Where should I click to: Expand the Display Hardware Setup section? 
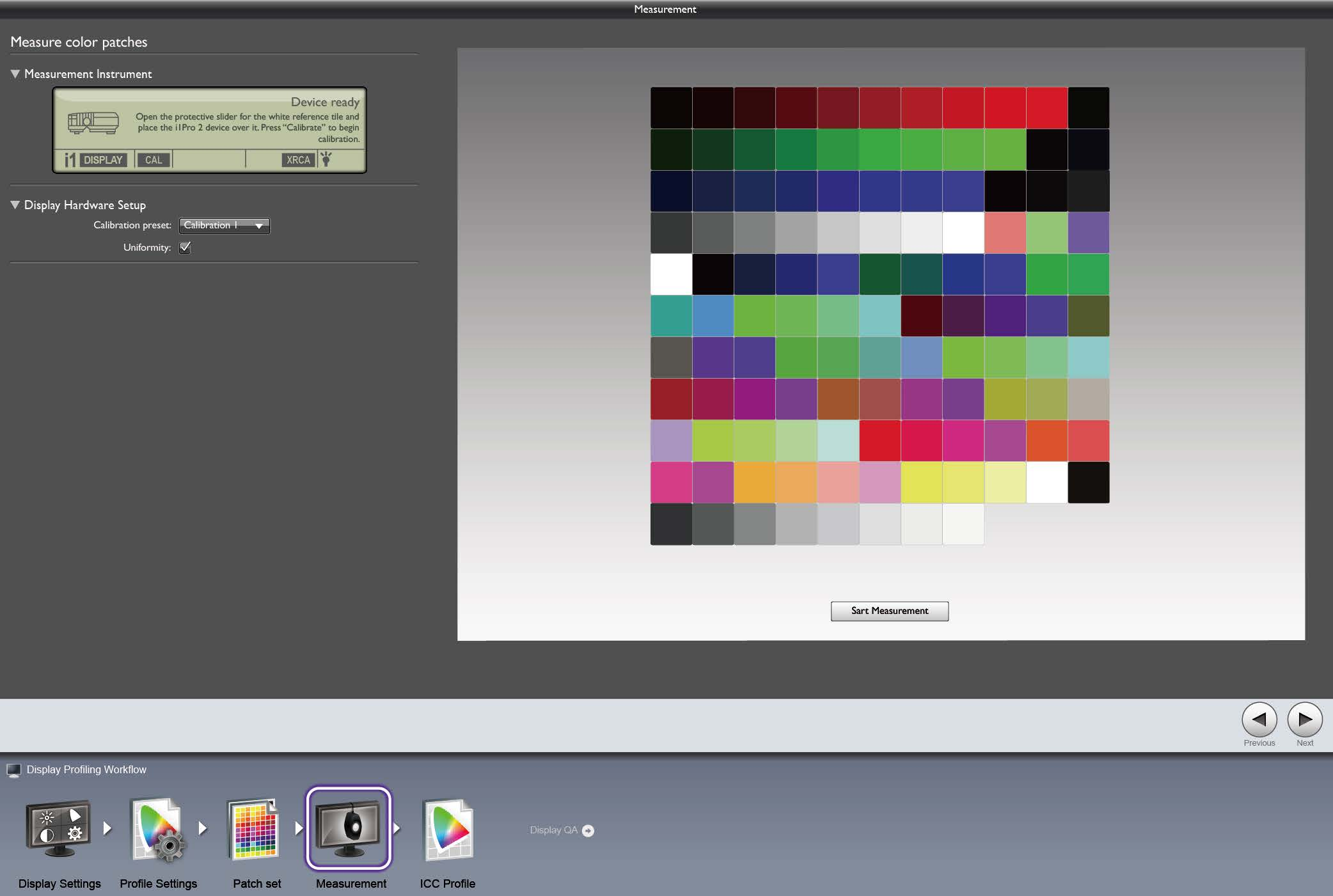15,205
